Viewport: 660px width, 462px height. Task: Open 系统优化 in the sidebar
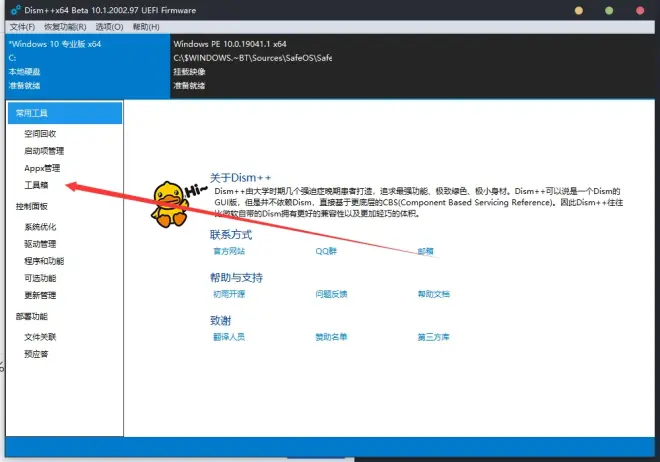(40, 227)
